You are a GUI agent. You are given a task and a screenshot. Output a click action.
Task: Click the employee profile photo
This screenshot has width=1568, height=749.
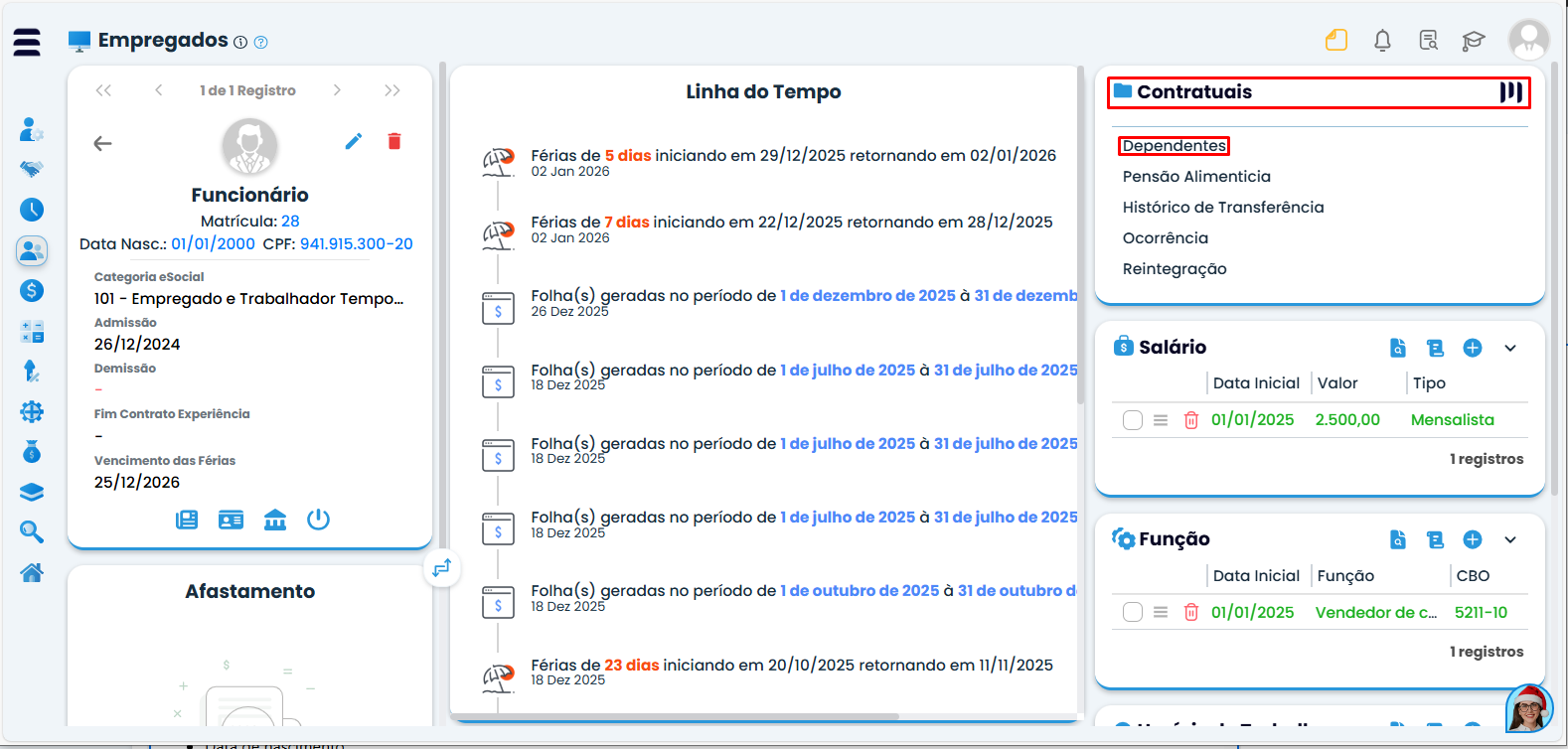[x=249, y=147]
